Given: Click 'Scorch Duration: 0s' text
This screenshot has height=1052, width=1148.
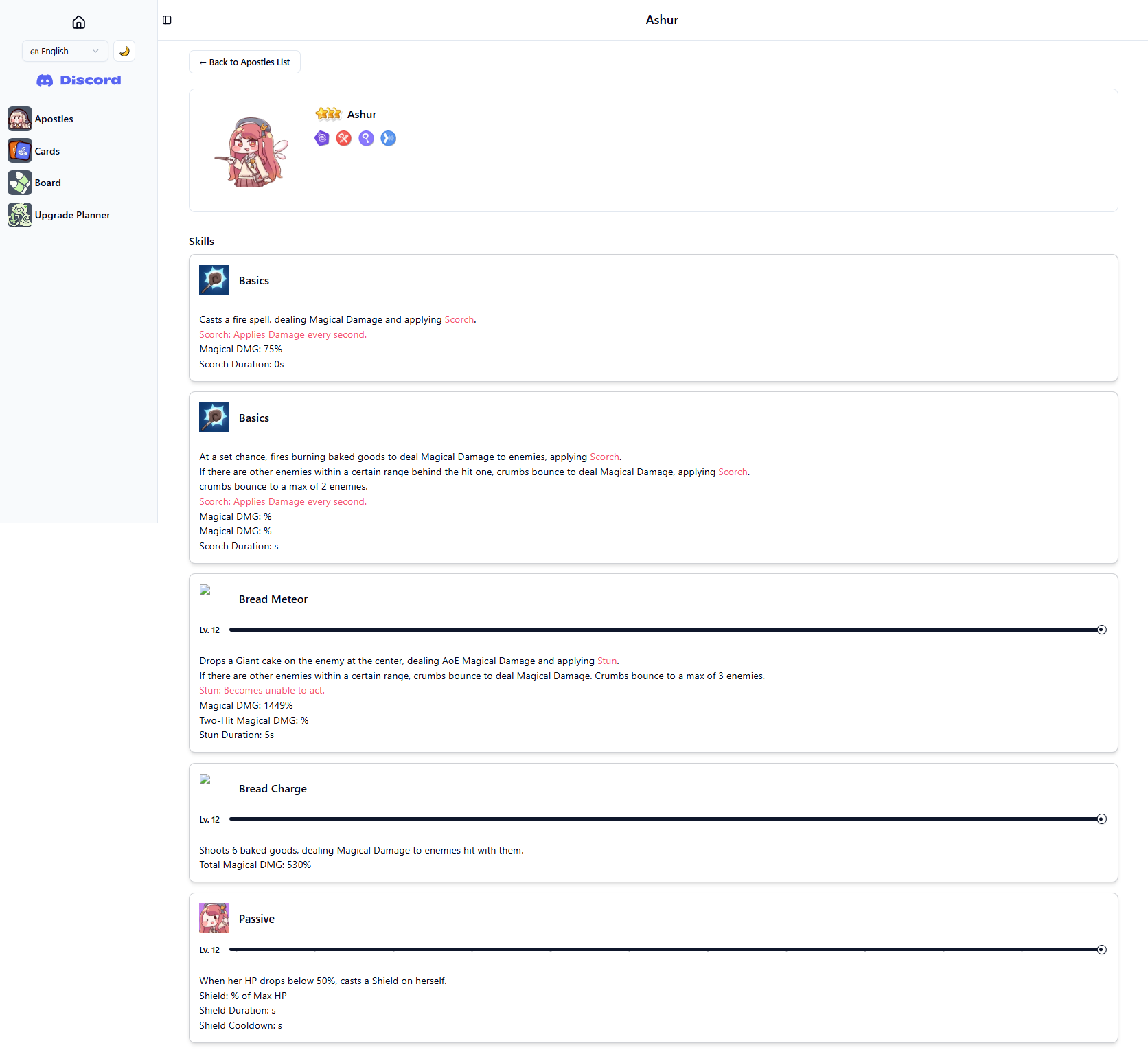Looking at the screenshot, I should [x=242, y=365].
